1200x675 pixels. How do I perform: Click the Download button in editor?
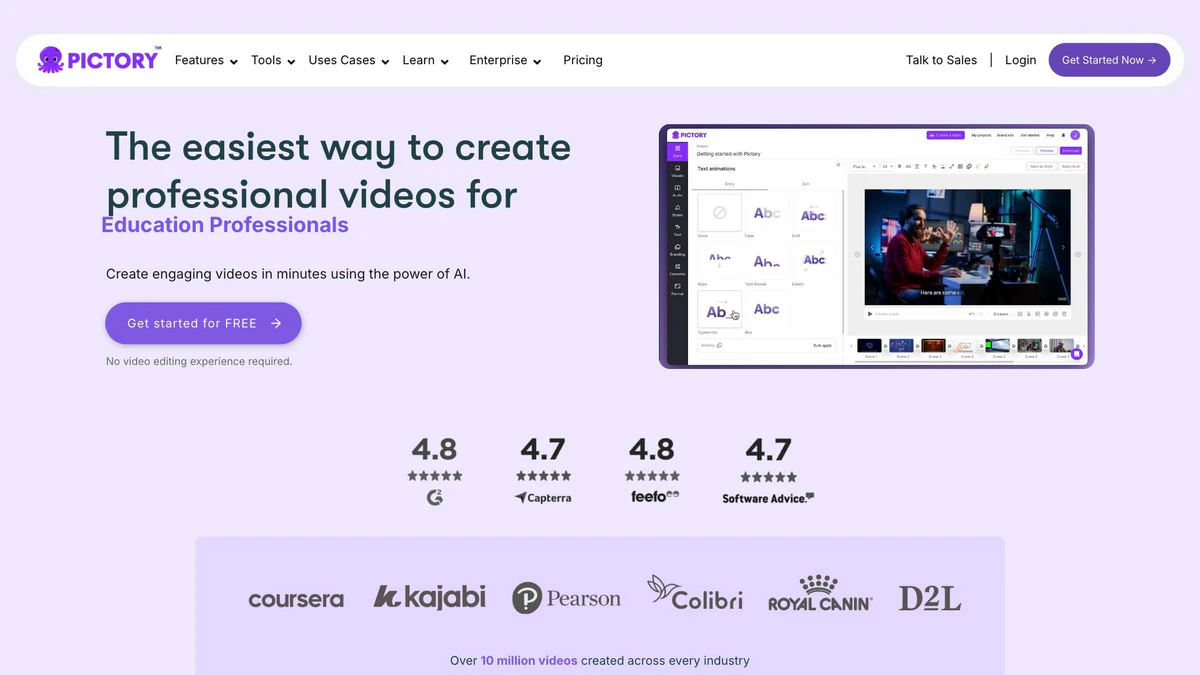(x=1071, y=150)
